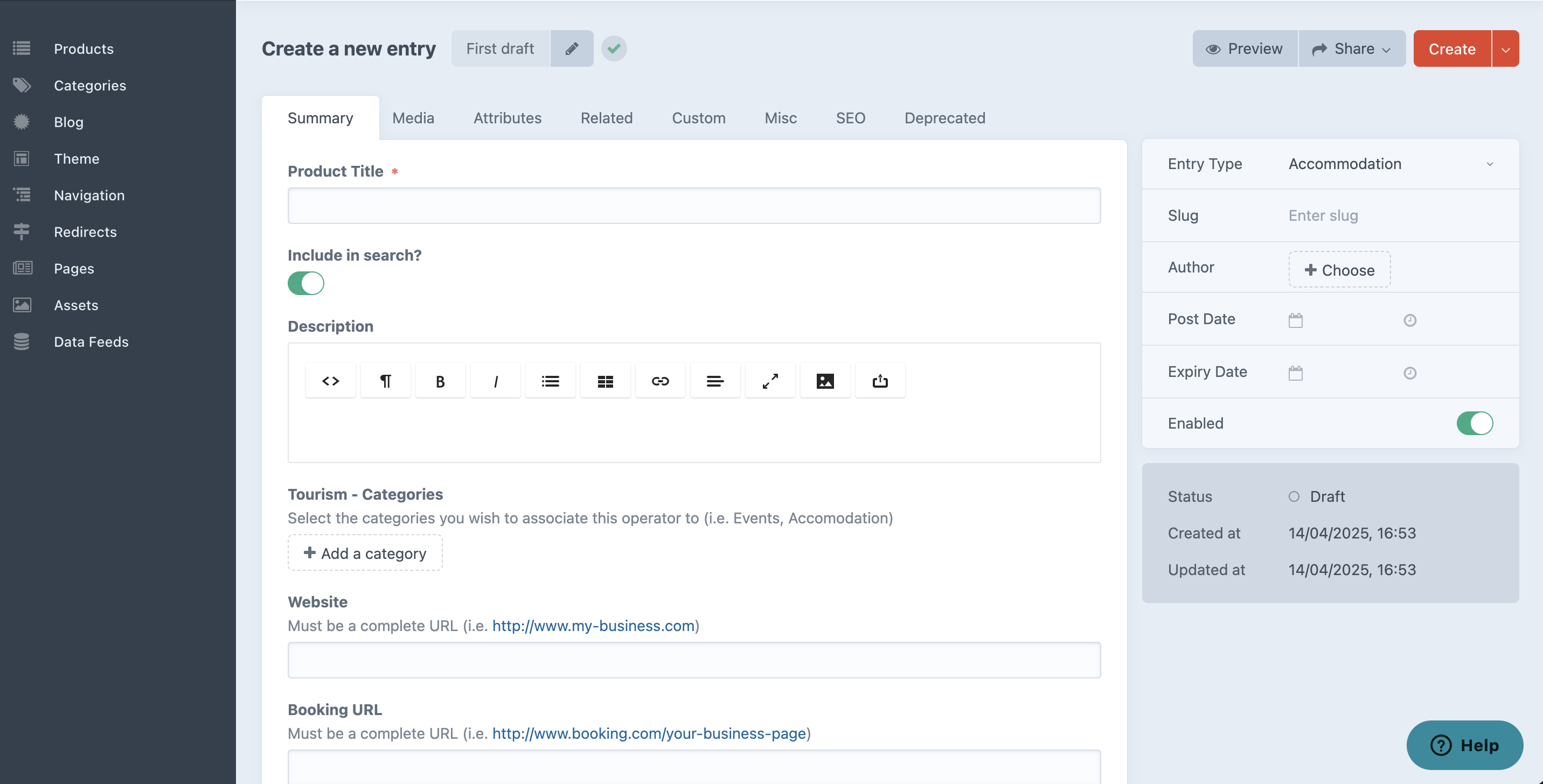Click Data Feeds in the sidebar
Image resolution: width=1543 pixels, height=784 pixels.
pyautogui.click(x=91, y=341)
